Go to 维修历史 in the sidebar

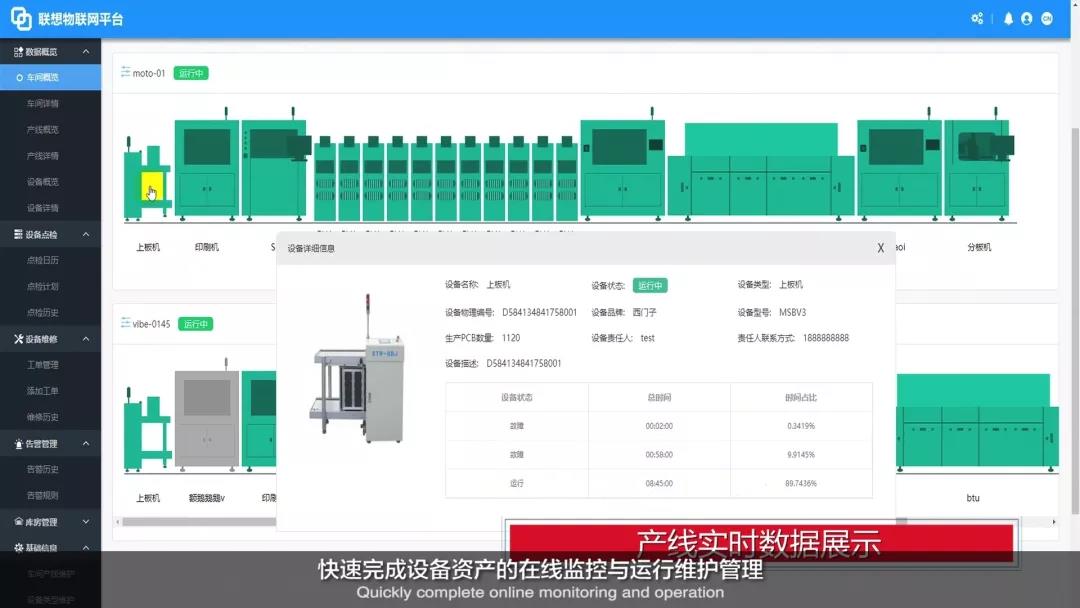click(43, 417)
